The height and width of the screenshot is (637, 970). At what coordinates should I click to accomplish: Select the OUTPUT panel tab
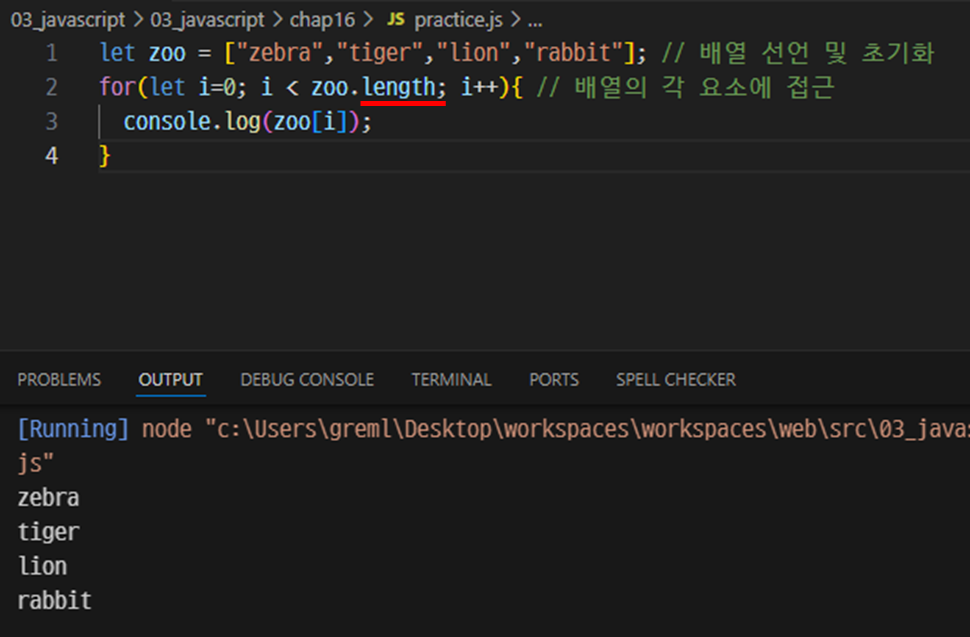[170, 379]
